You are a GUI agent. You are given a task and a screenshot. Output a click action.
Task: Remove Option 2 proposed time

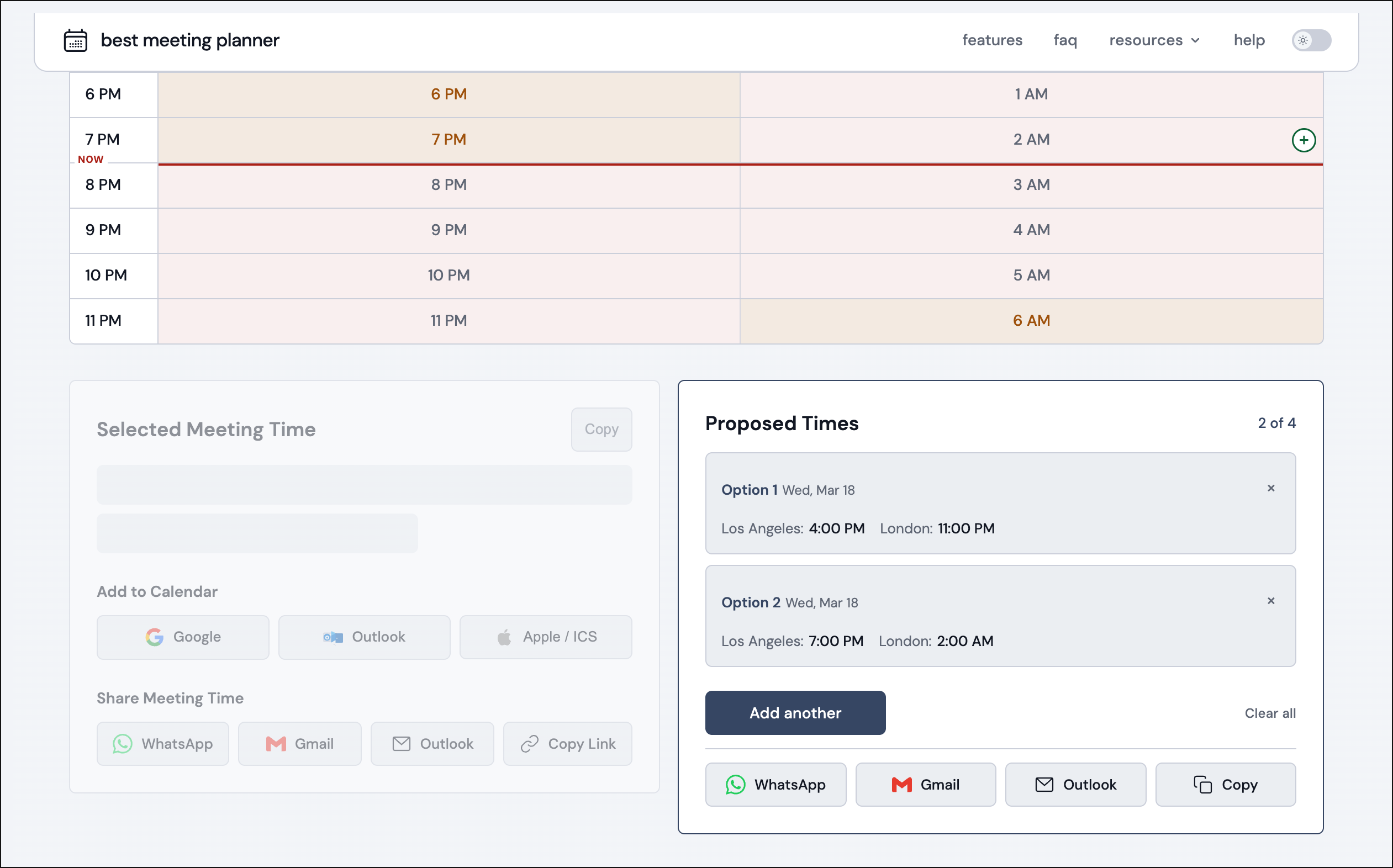[x=1271, y=601]
